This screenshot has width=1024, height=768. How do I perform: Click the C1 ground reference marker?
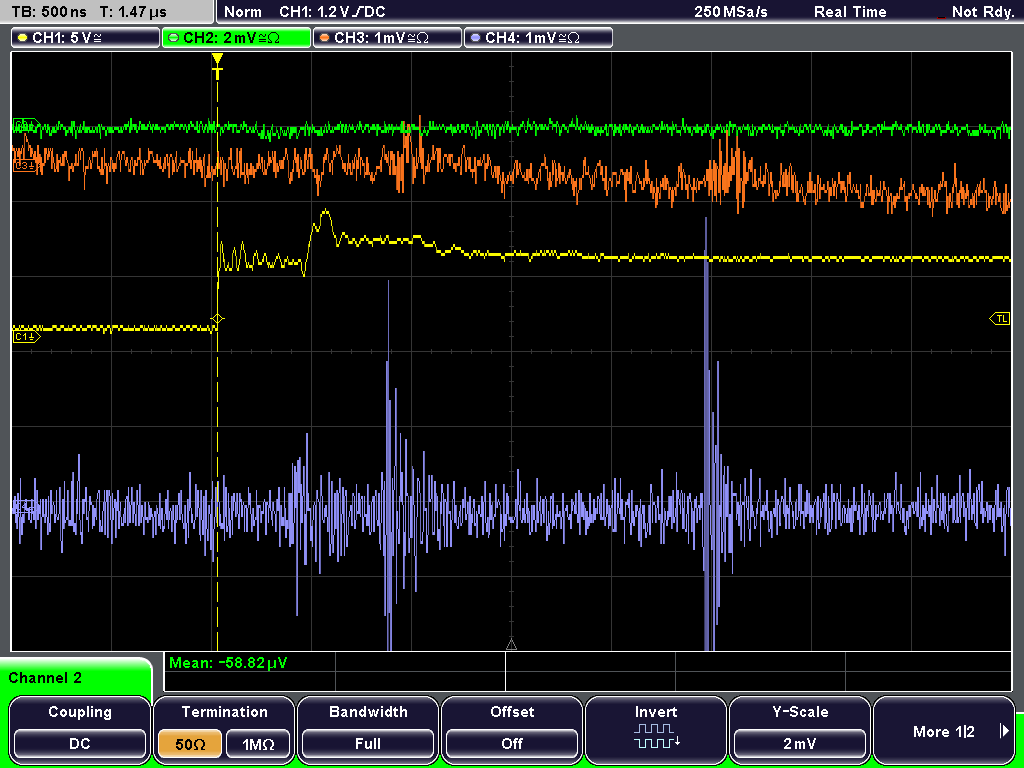click(x=26, y=336)
